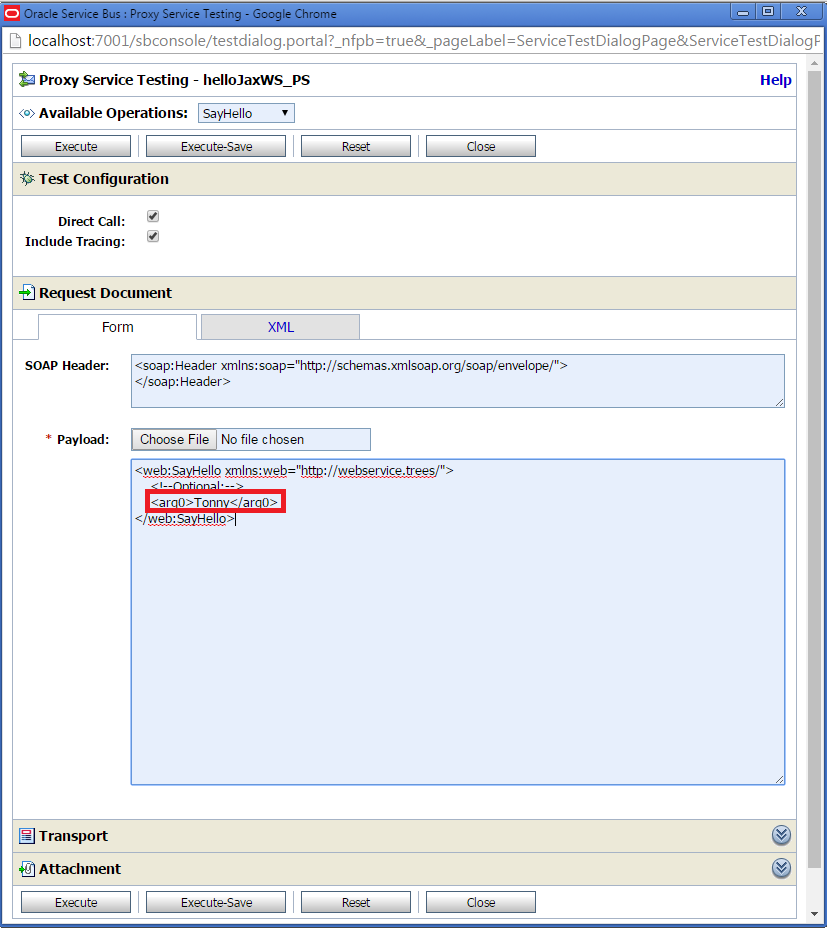The image size is (827, 933).
Task: Click the bottom Close button
Action: pos(481,902)
